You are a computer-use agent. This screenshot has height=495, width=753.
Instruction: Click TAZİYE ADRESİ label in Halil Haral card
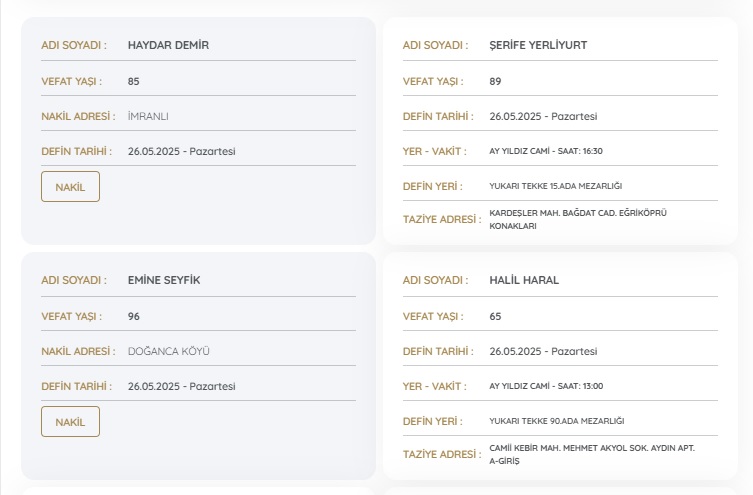(x=442, y=454)
